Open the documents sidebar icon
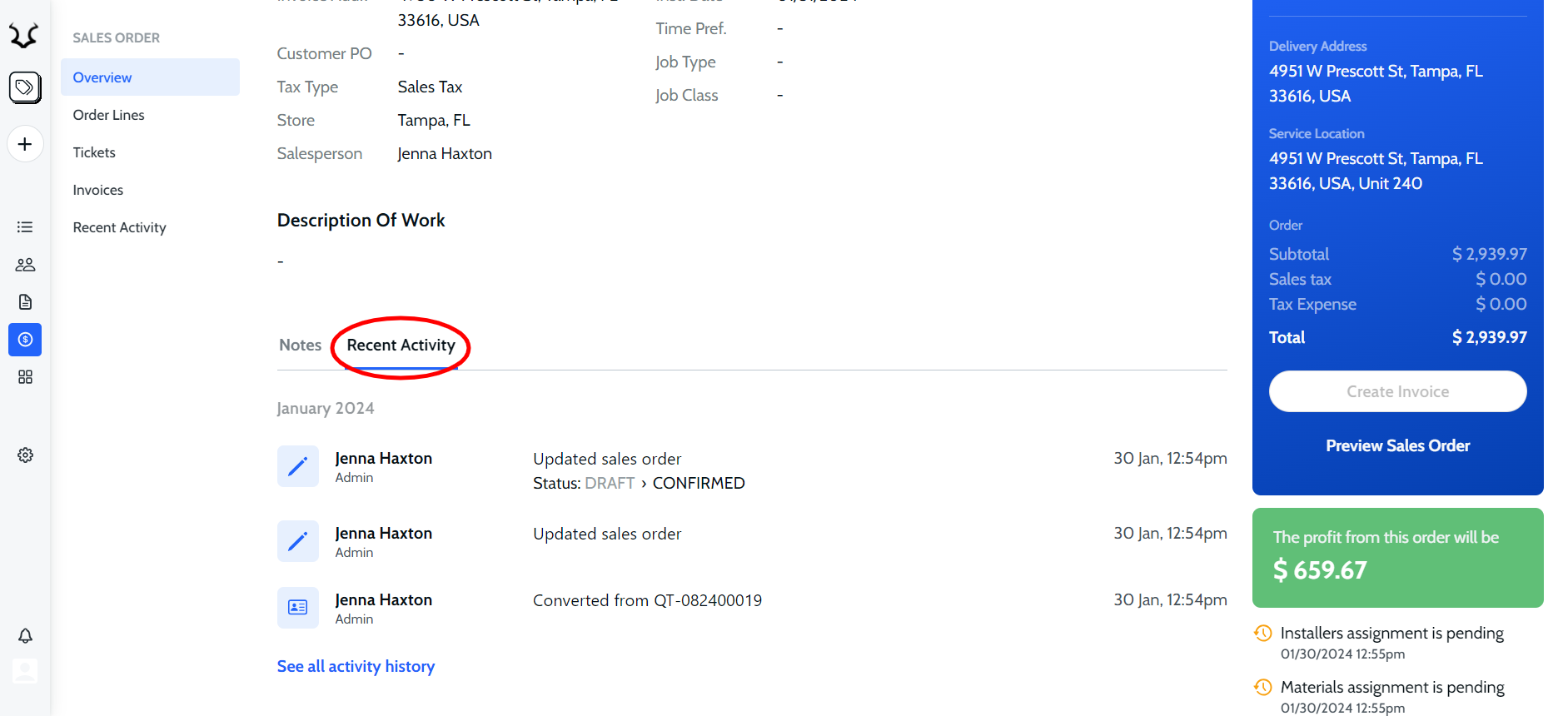The height and width of the screenshot is (716, 1568). pos(25,302)
